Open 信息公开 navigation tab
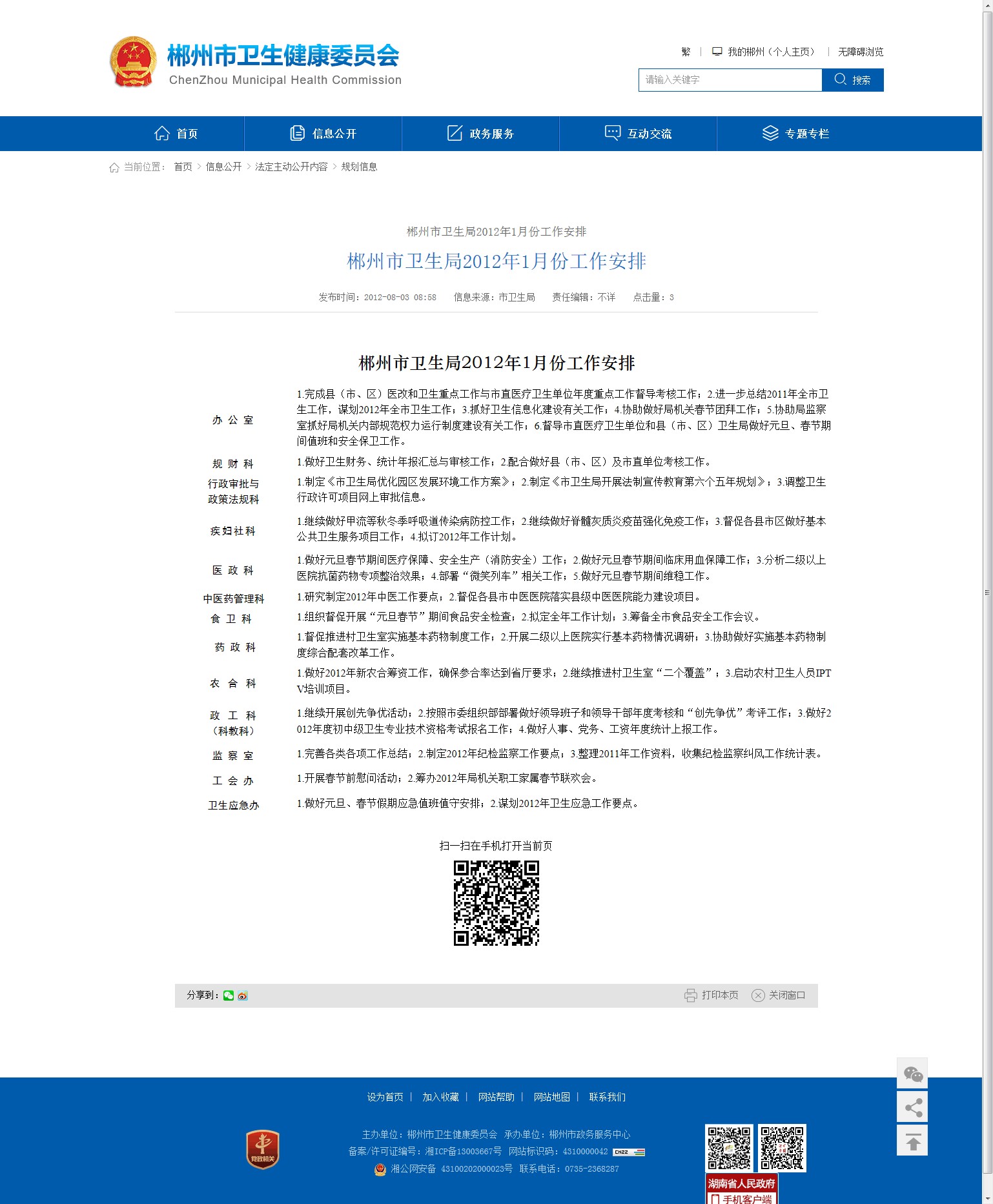The image size is (993, 1204). [323, 134]
